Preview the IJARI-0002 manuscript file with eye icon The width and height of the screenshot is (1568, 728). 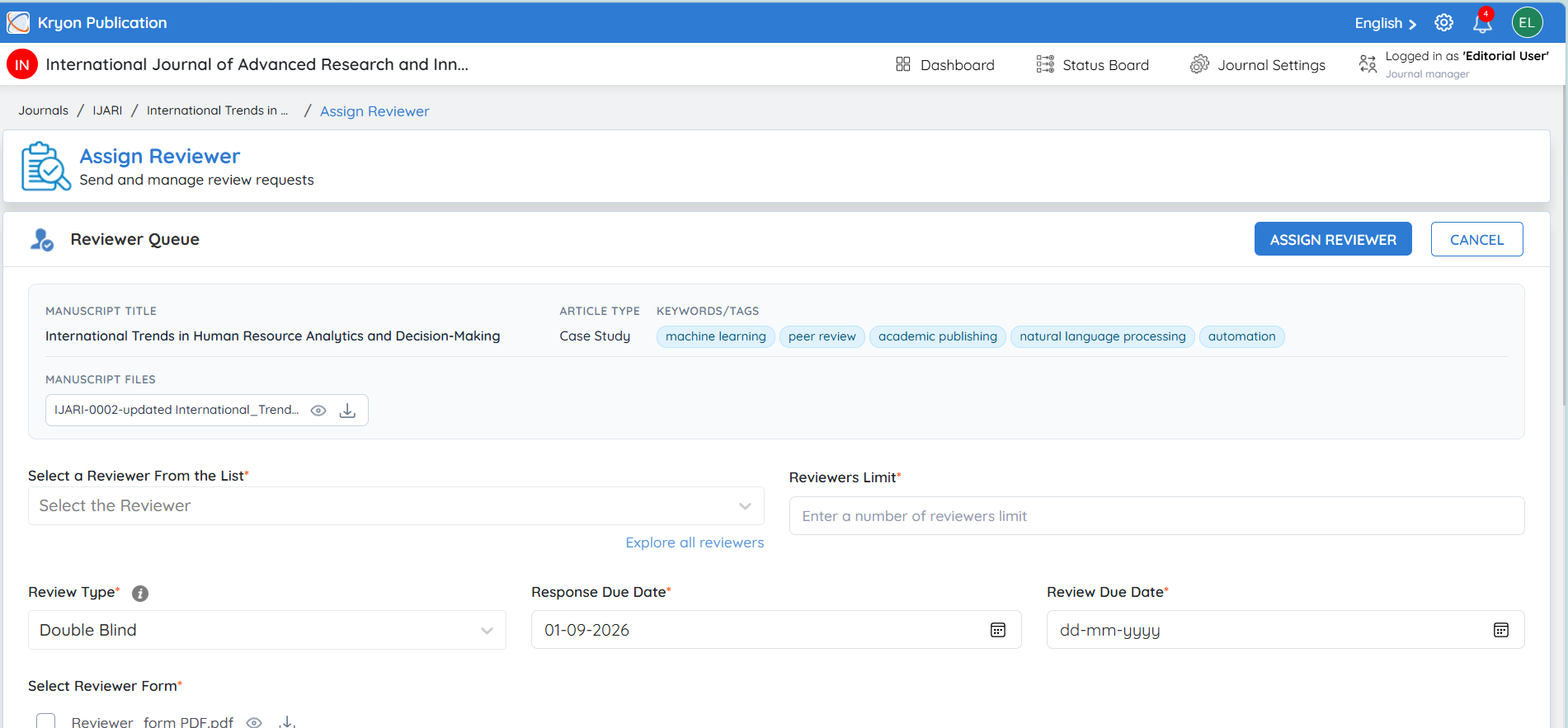(x=318, y=411)
